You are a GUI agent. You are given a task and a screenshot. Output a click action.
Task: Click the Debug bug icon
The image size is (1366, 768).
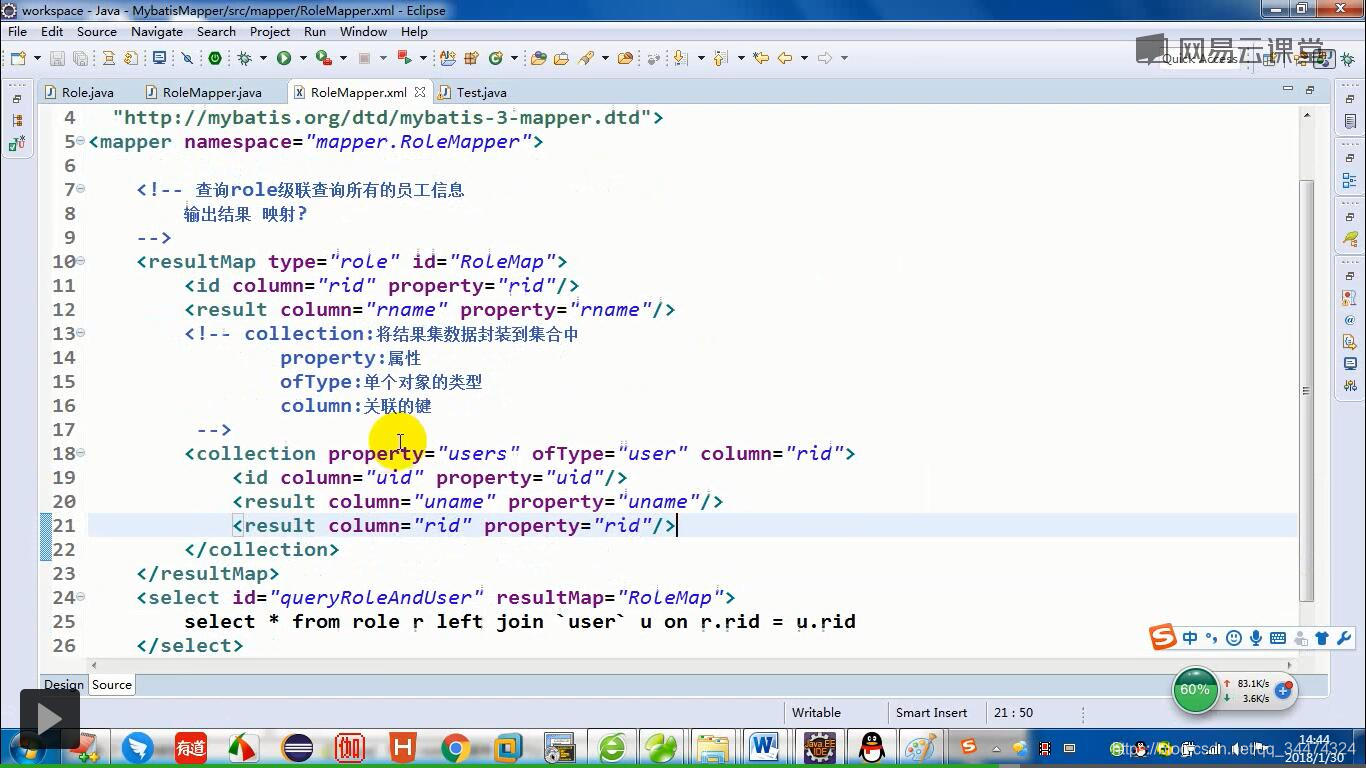pyautogui.click(x=244, y=58)
